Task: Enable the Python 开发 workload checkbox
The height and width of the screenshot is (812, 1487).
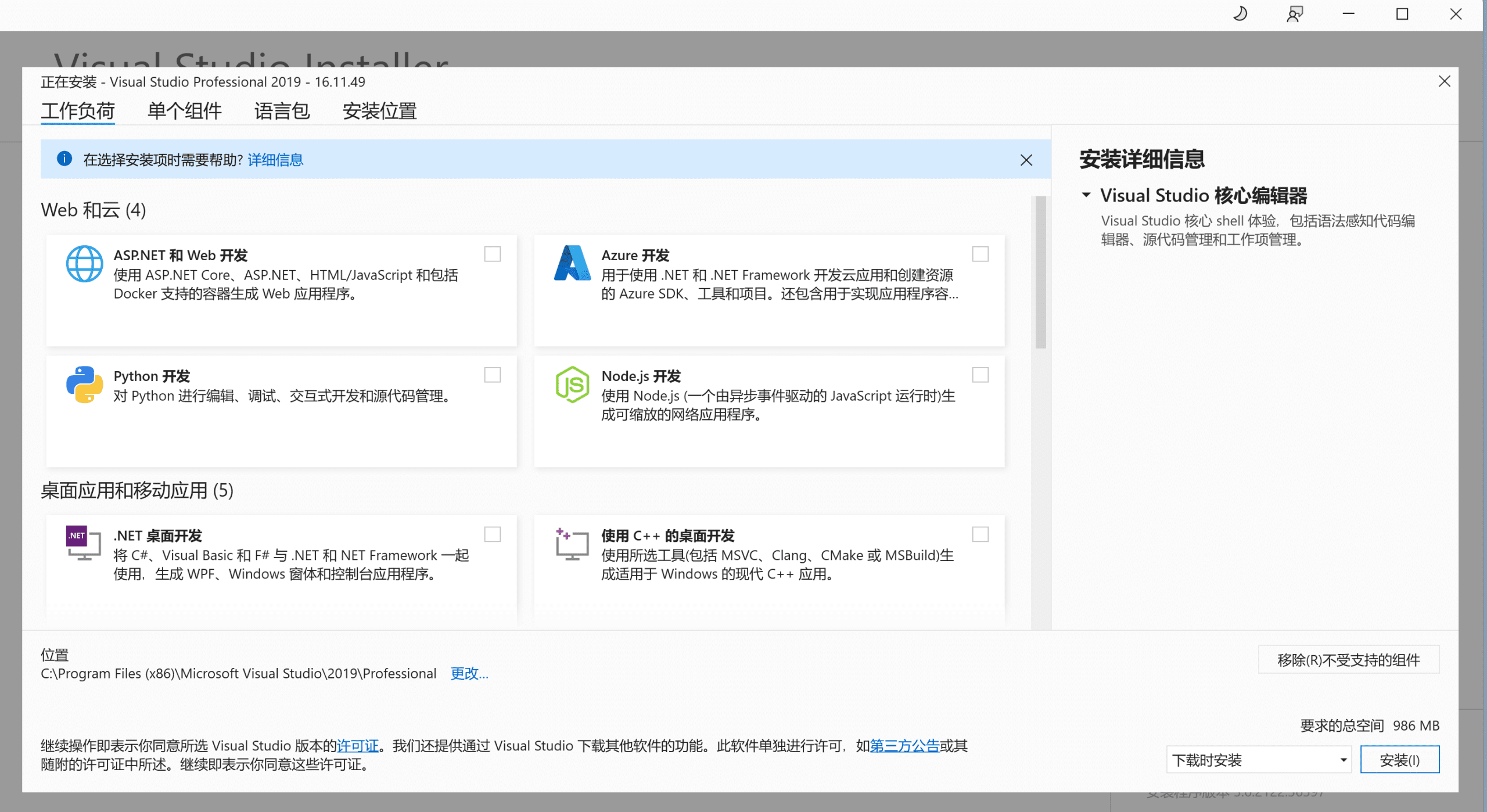Action: [x=492, y=375]
